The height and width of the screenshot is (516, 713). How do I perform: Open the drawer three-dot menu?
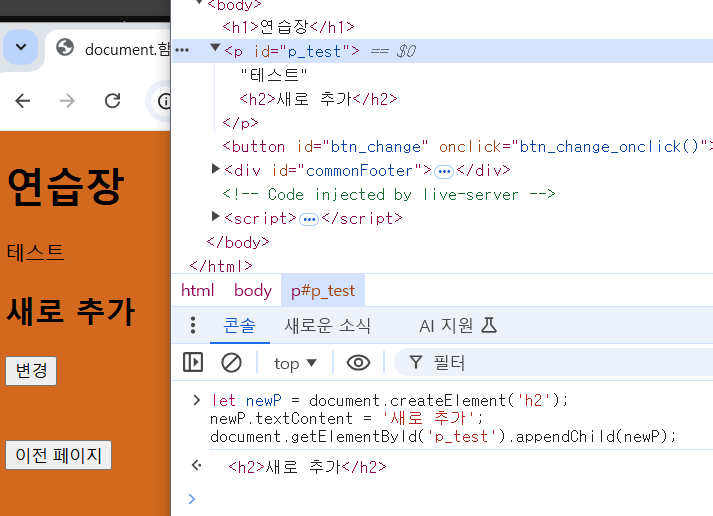(193, 326)
